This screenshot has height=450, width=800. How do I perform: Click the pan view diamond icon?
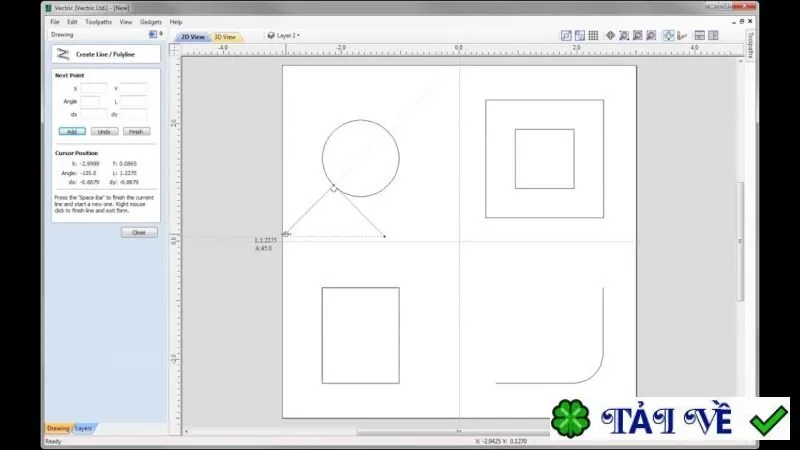click(610, 35)
